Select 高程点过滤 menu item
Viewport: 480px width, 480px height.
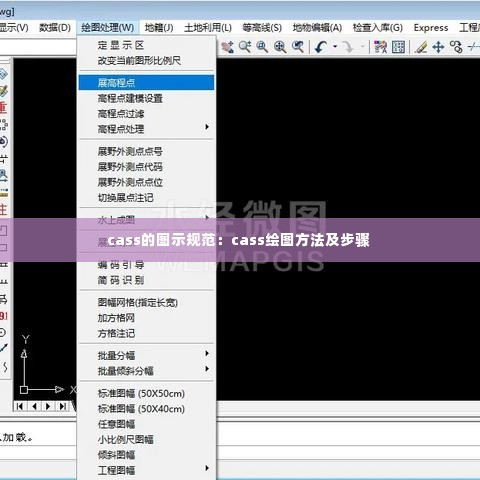pyautogui.click(x=146, y=114)
